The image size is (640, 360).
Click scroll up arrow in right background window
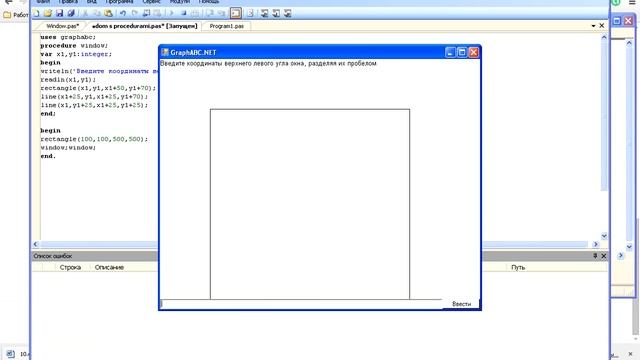629,43
